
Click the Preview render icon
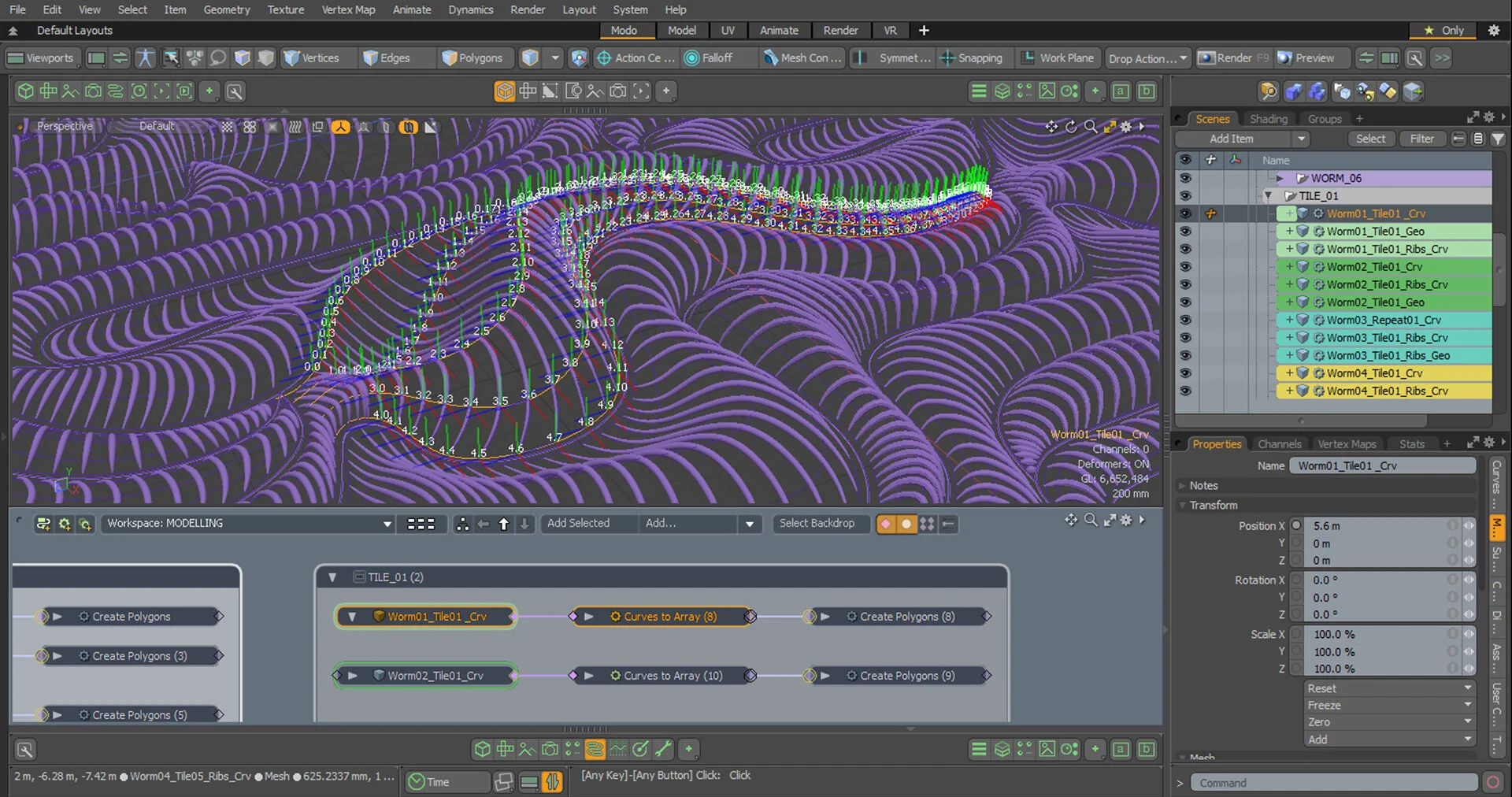pos(1306,58)
